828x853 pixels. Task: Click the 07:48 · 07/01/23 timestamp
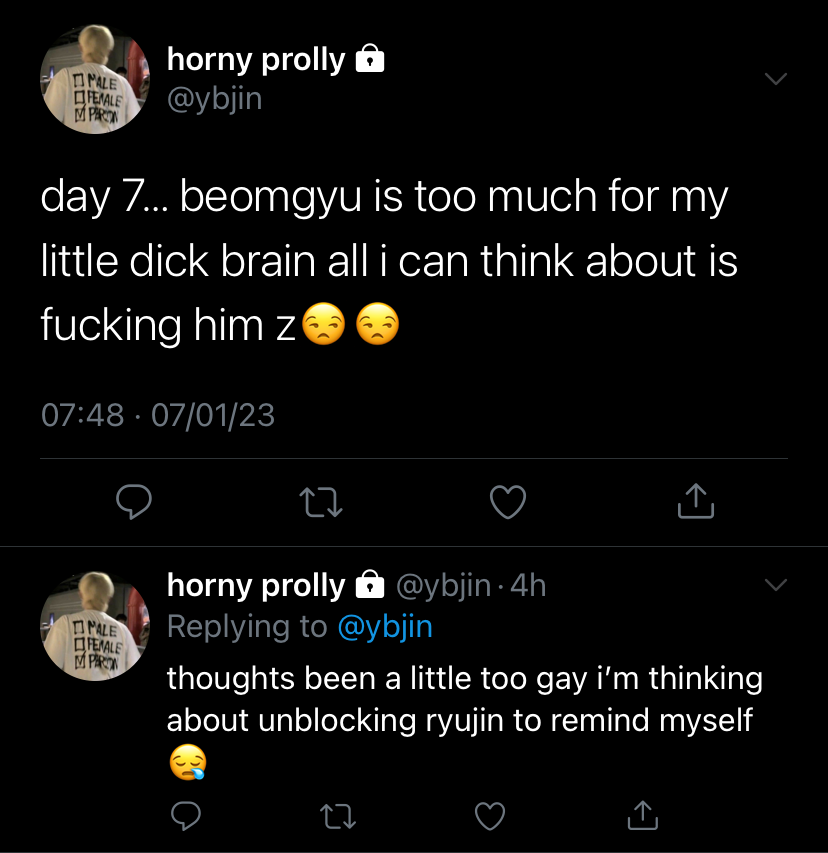point(158,415)
